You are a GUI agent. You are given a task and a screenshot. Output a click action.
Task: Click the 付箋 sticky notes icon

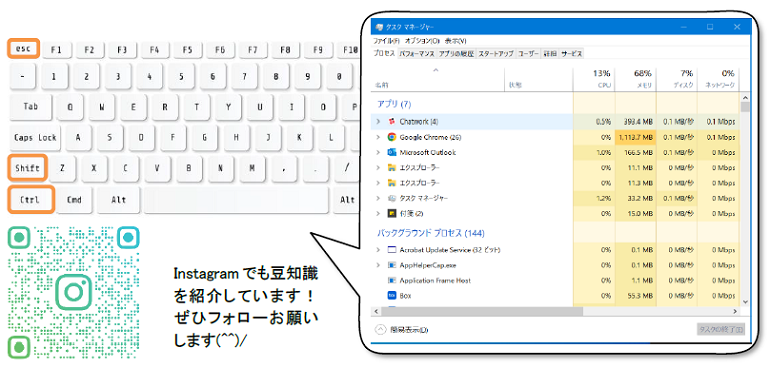pos(392,214)
